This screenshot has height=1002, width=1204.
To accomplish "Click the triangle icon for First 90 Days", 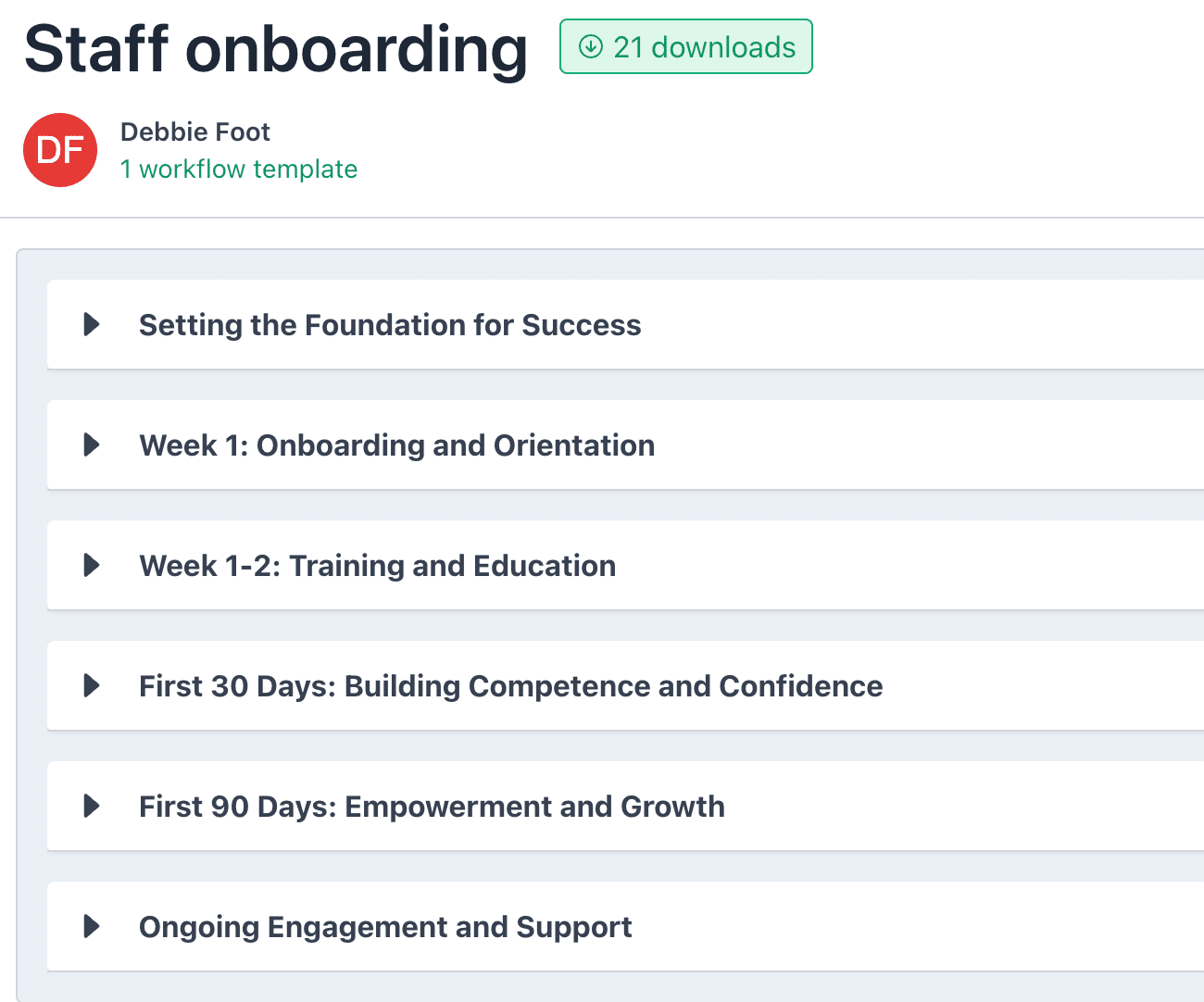I will pyautogui.click(x=91, y=806).
